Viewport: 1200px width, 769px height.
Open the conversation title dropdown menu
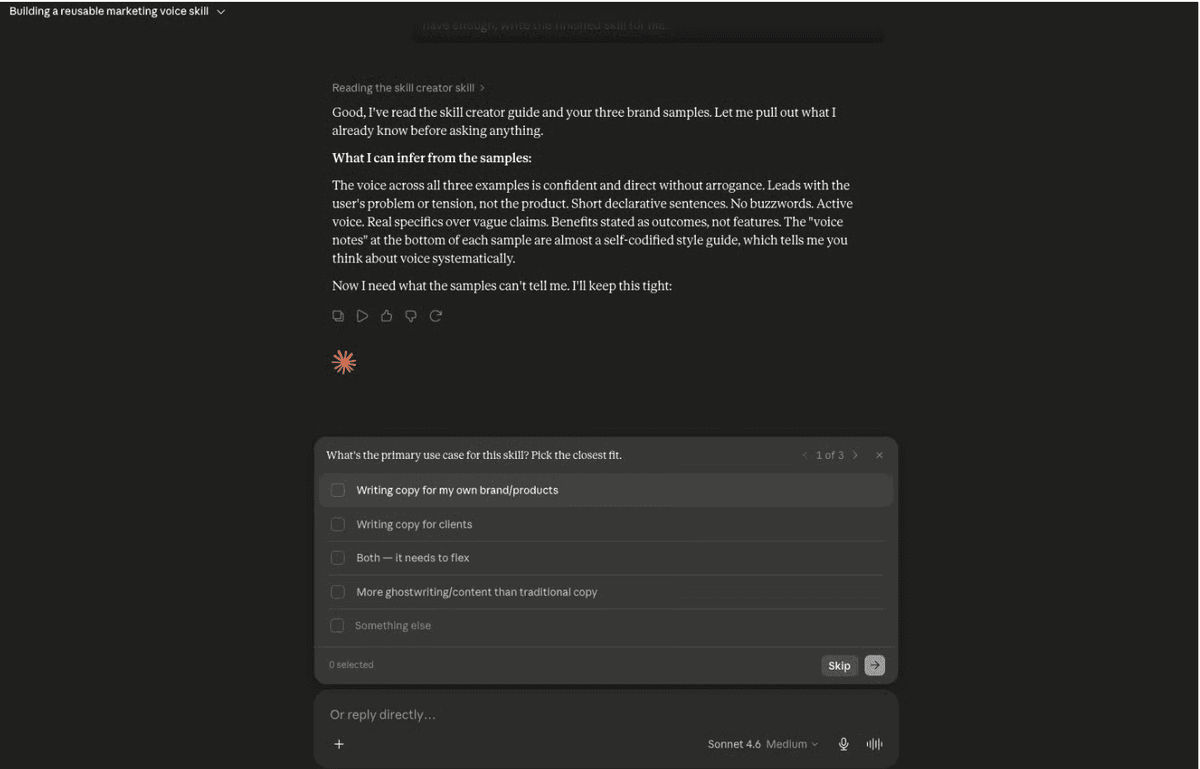pyautogui.click(x=117, y=11)
